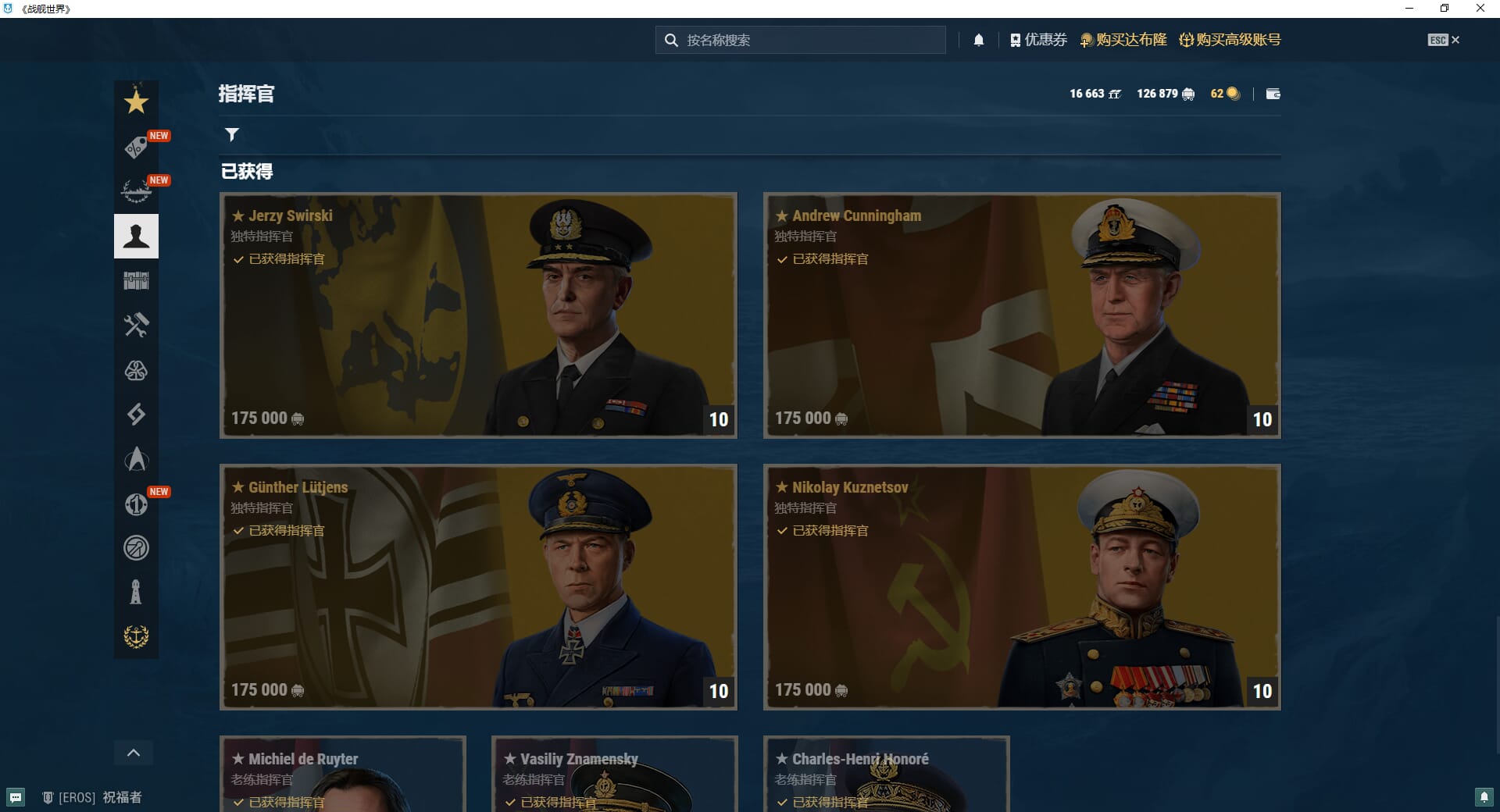Click the notification bell beside search
The image size is (1500, 812).
point(978,40)
